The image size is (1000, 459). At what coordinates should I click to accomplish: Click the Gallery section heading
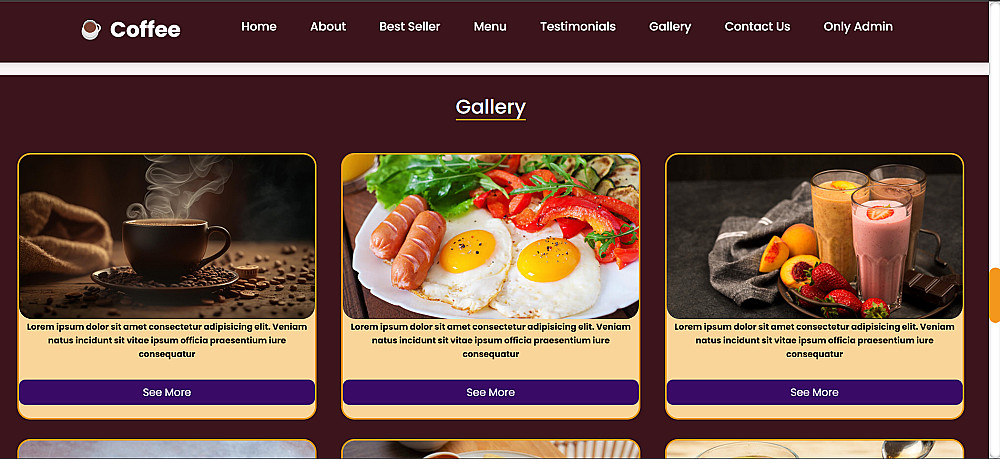[x=490, y=107]
